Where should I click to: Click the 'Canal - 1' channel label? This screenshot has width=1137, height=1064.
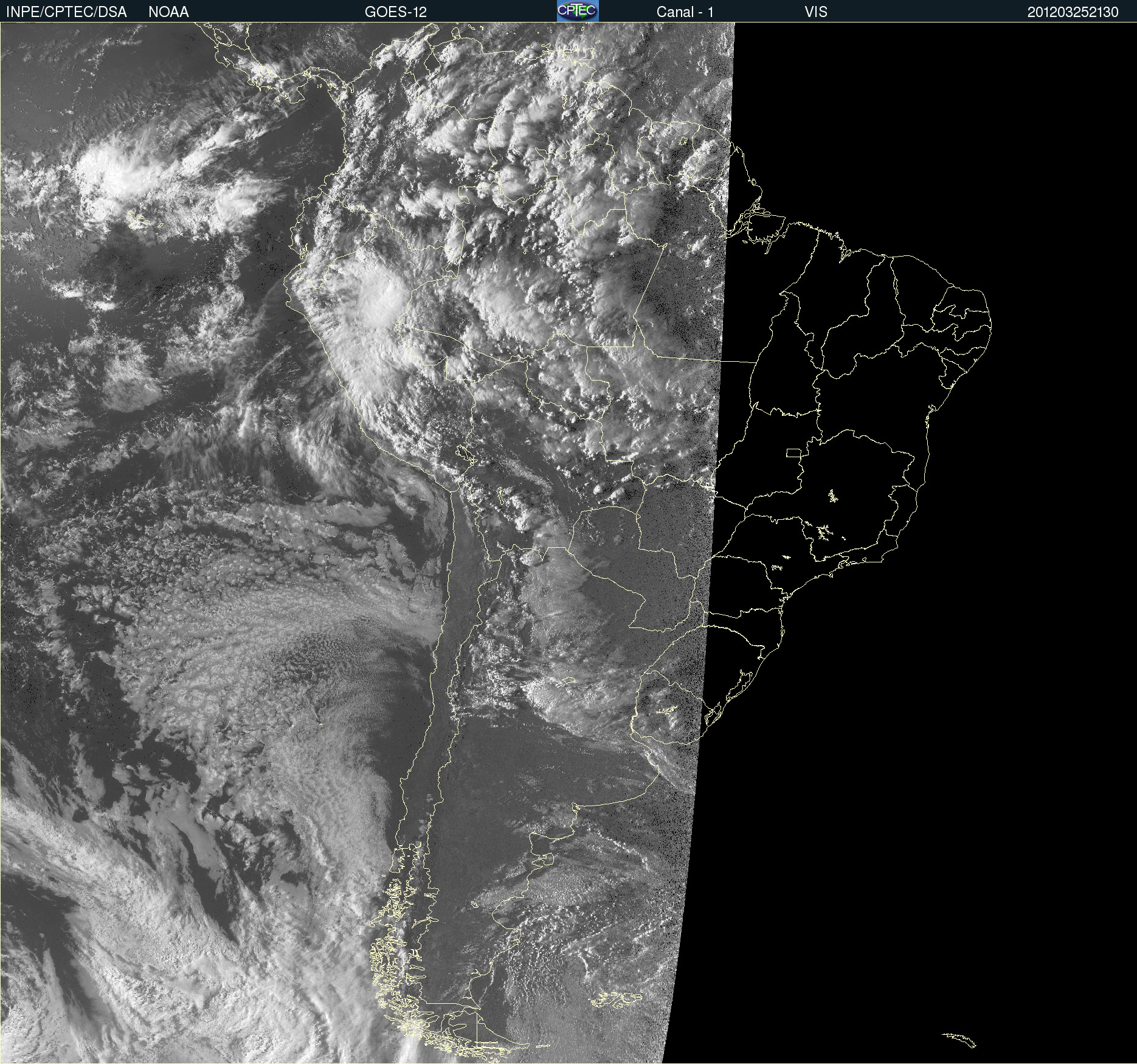(685, 12)
